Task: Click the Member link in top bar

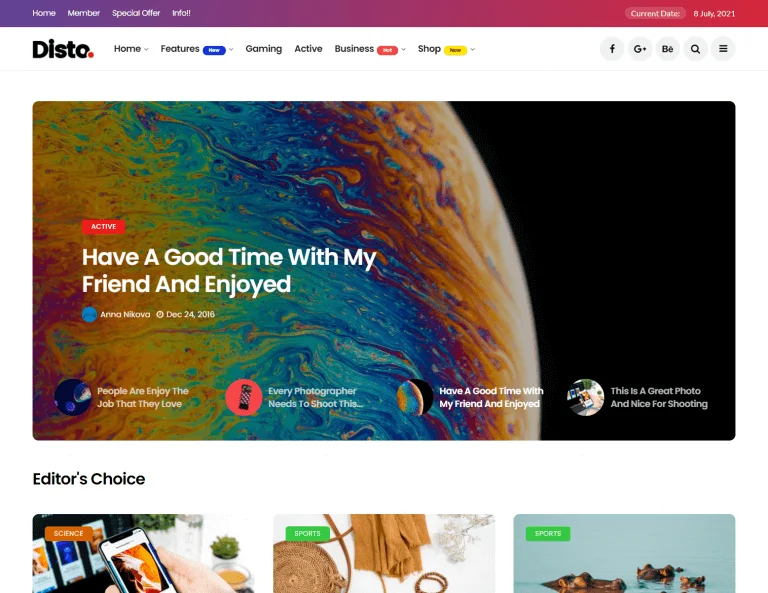Action: [84, 13]
